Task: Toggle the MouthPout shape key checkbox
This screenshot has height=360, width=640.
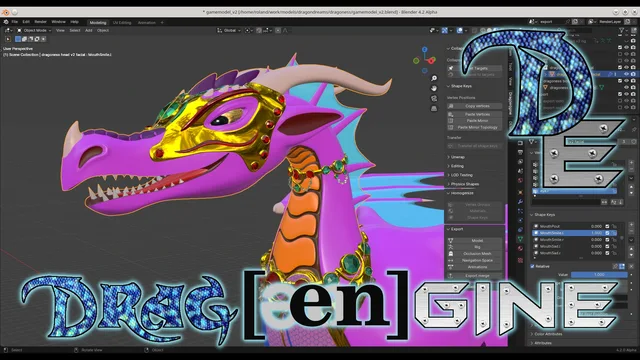Action: pos(607,226)
